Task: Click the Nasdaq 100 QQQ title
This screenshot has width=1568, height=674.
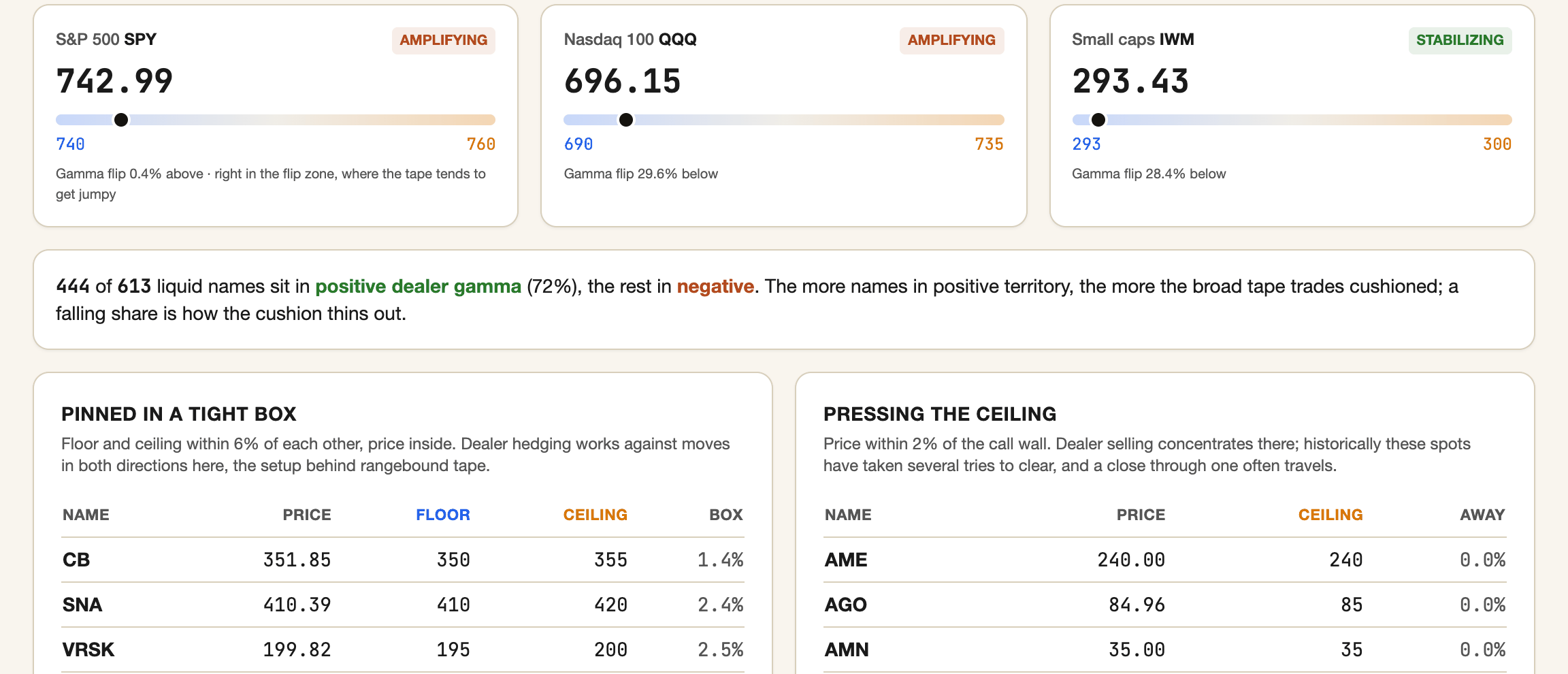Action: click(630, 39)
